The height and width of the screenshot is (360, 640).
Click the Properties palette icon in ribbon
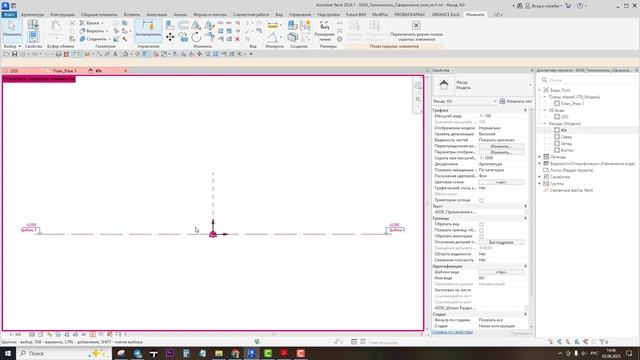(33, 37)
